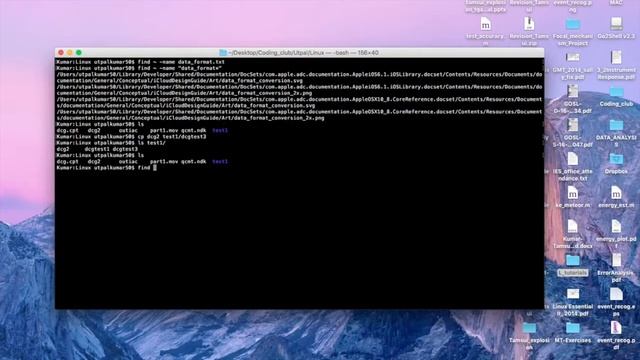Open the ErrorAnalysis.pdf file
Screen dimensions: 640x360
tap(616, 260)
